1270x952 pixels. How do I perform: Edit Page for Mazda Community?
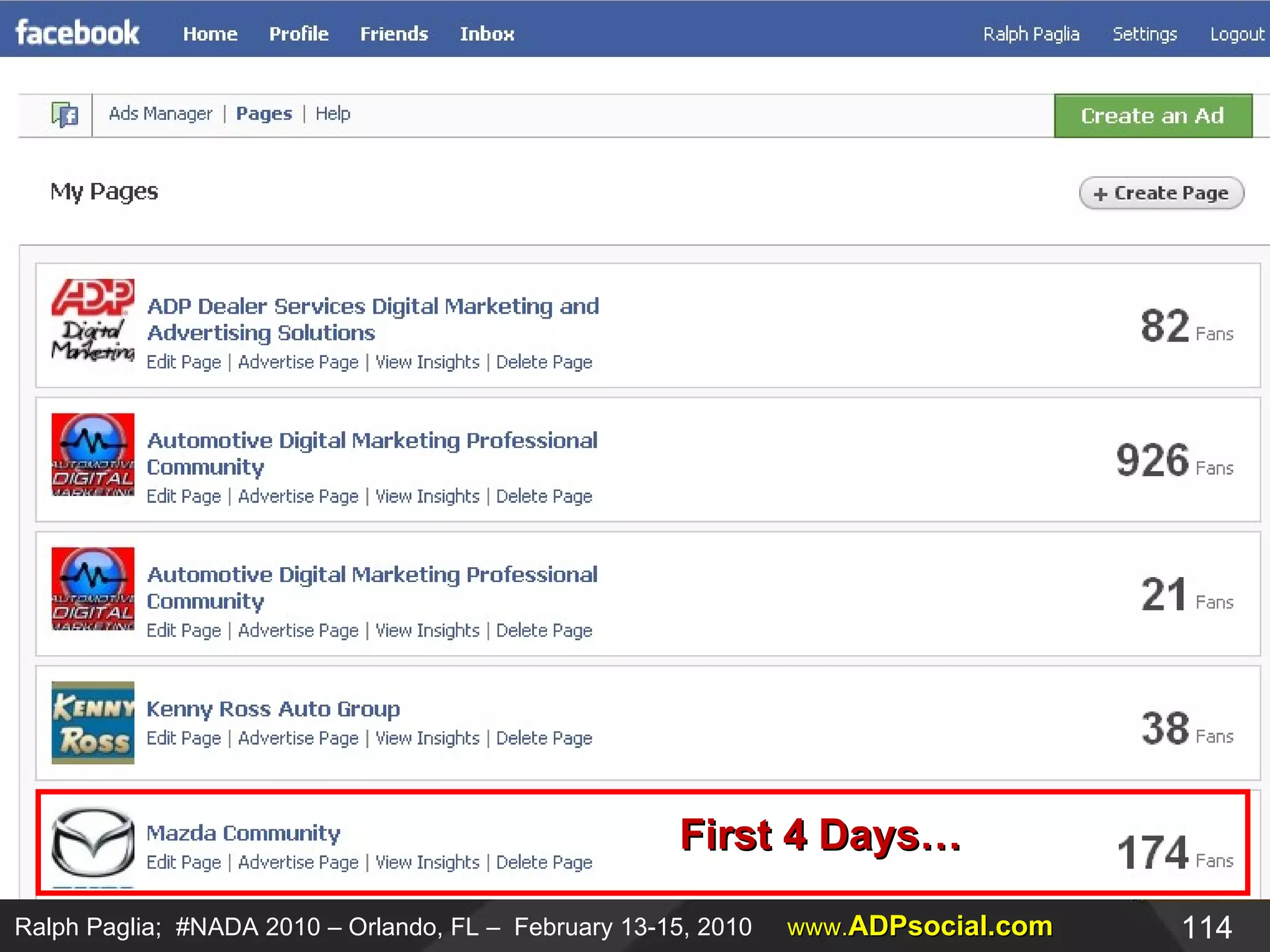click(x=184, y=862)
